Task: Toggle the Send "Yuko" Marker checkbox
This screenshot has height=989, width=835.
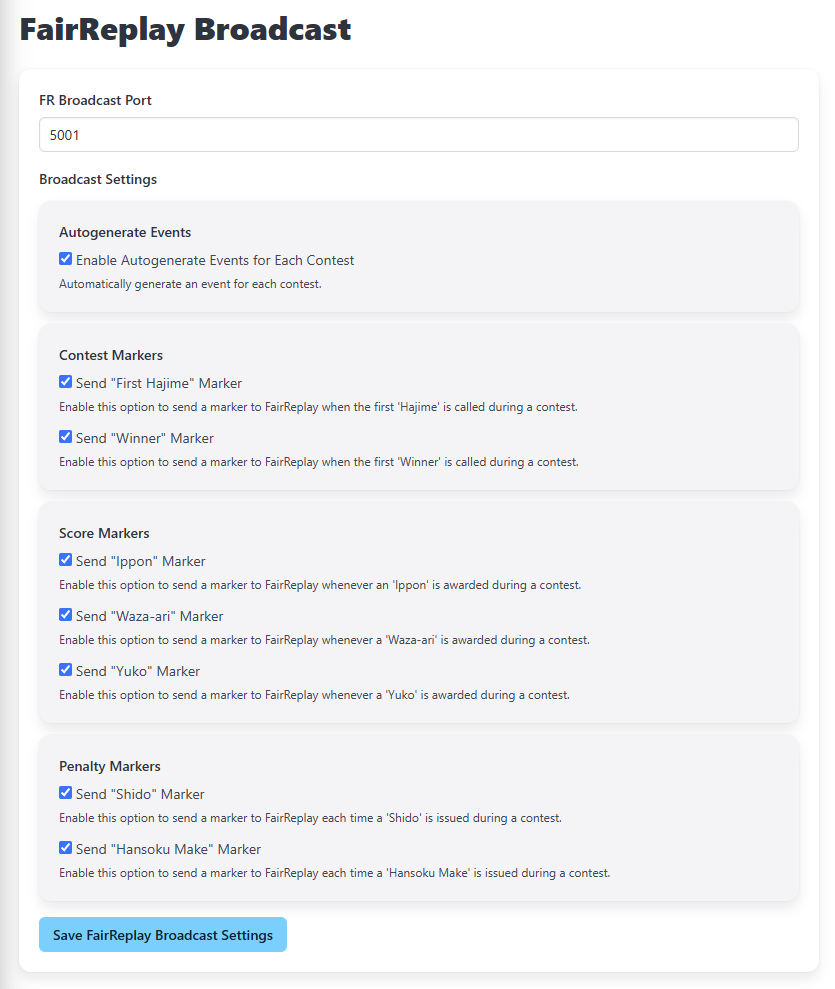Action: 65,669
